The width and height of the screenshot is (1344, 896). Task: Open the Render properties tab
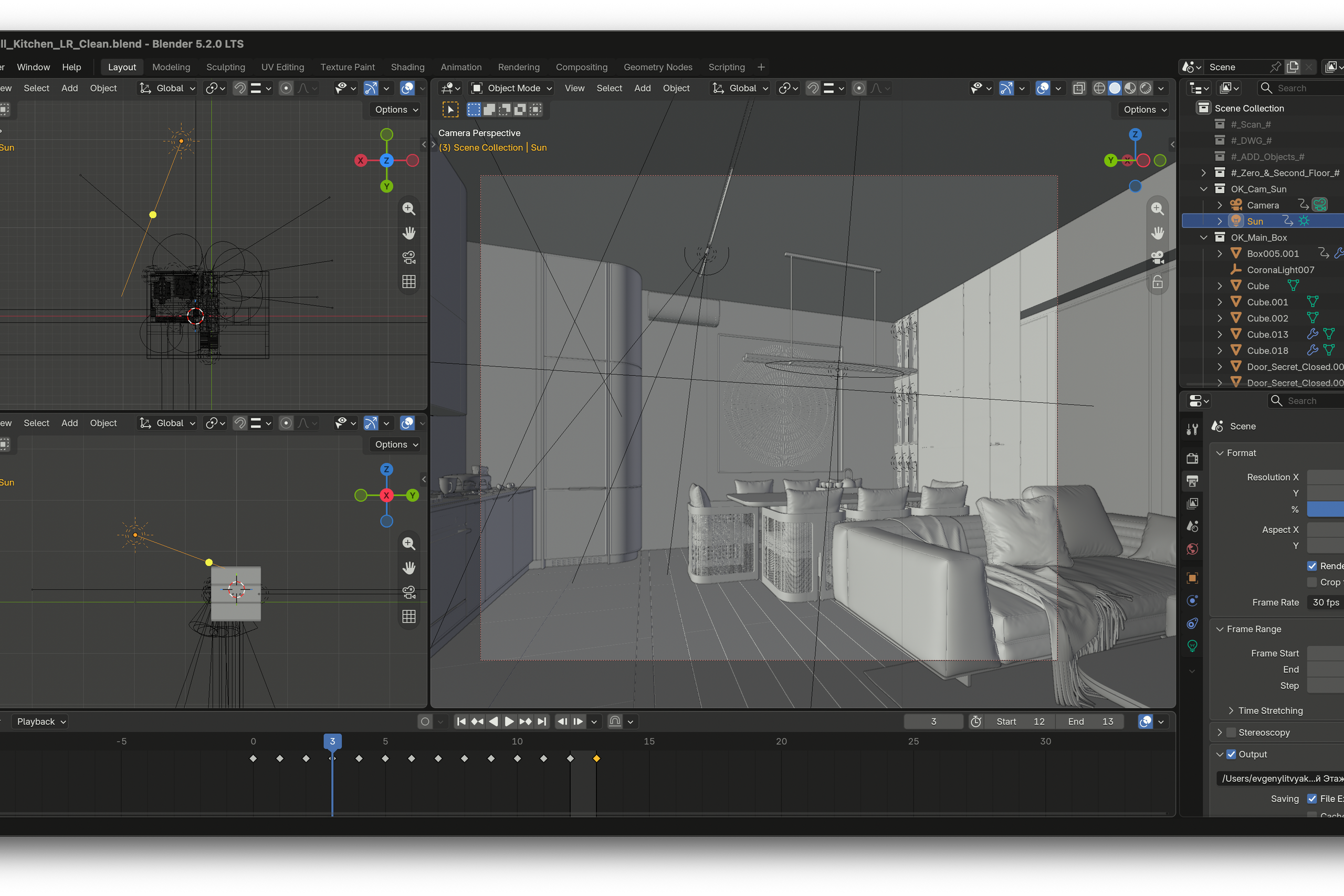tap(1192, 458)
